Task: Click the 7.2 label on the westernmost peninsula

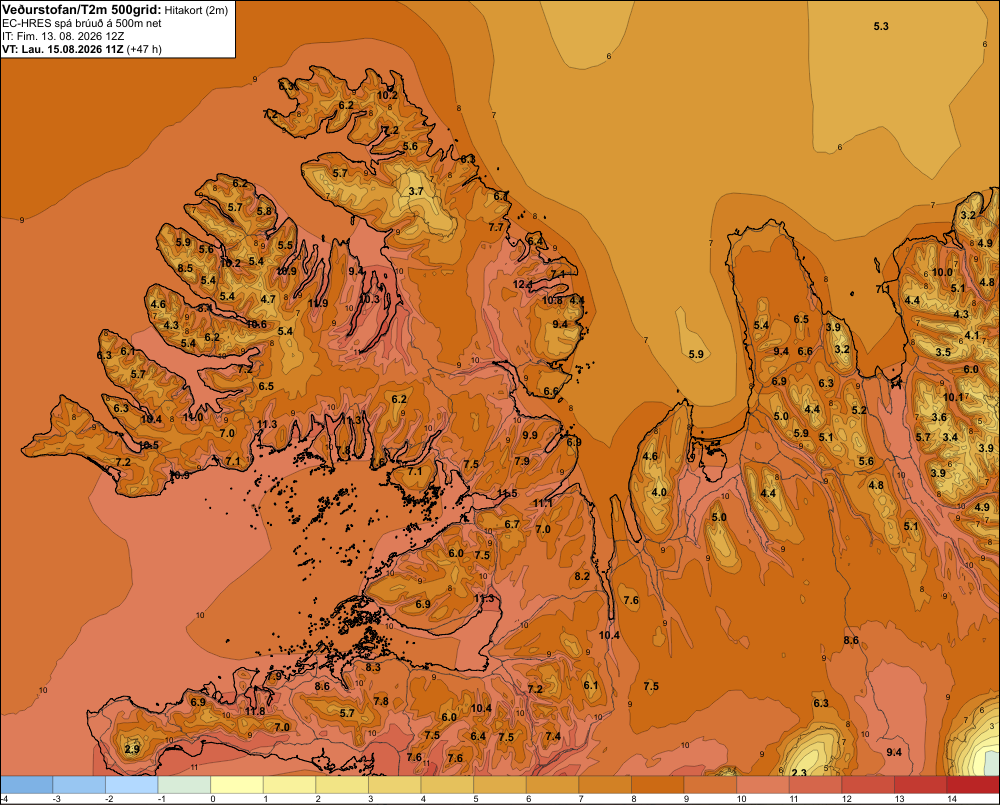Action: [123, 462]
